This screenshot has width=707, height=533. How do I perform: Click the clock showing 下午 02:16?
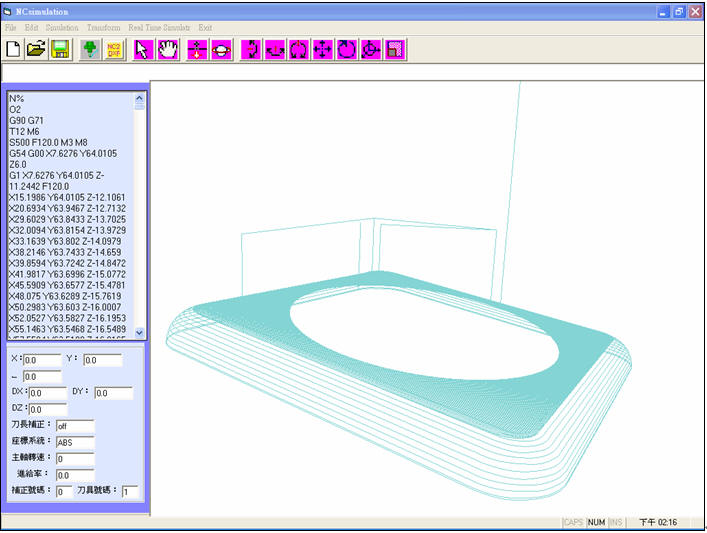click(658, 522)
